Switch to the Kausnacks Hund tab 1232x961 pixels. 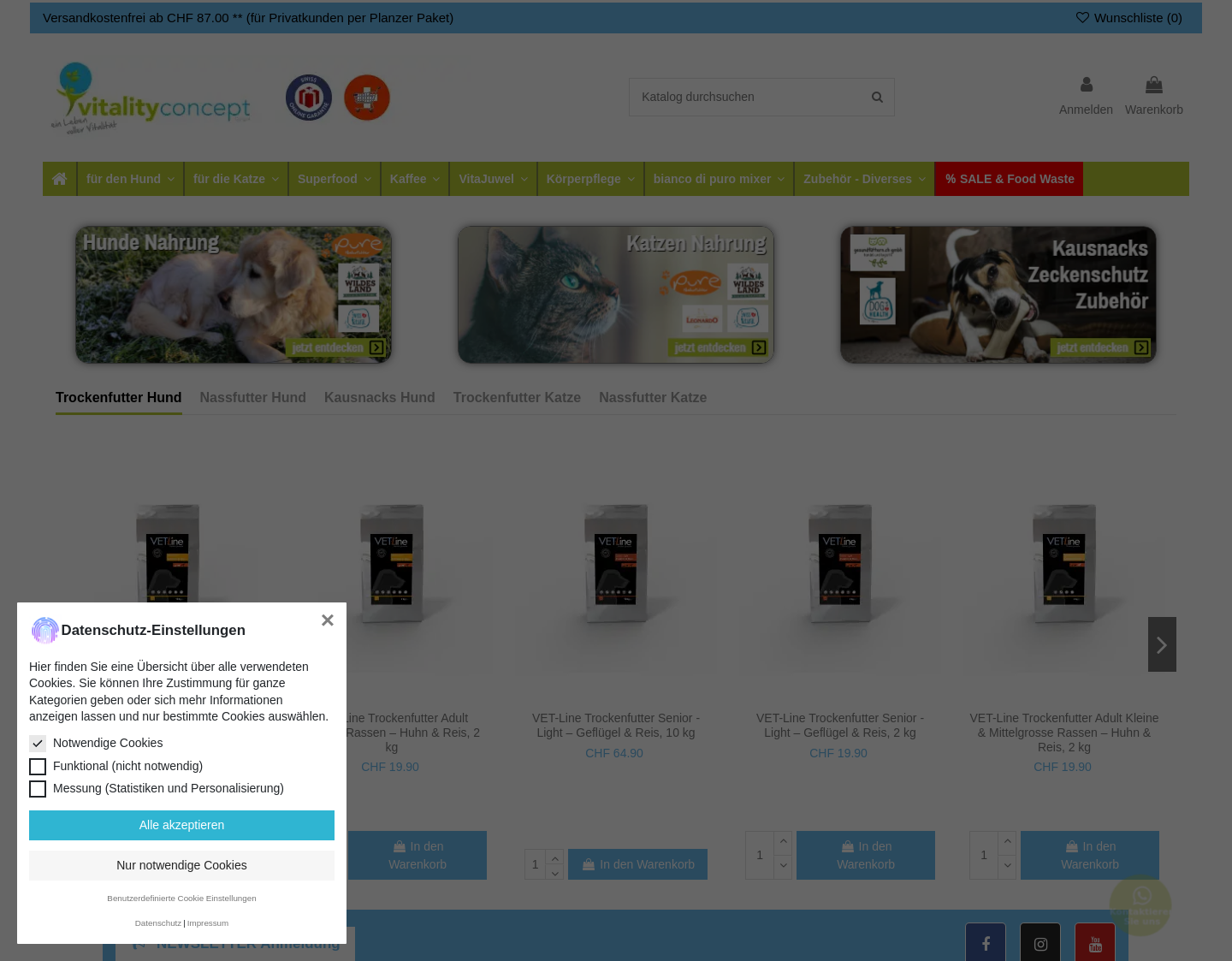click(380, 398)
